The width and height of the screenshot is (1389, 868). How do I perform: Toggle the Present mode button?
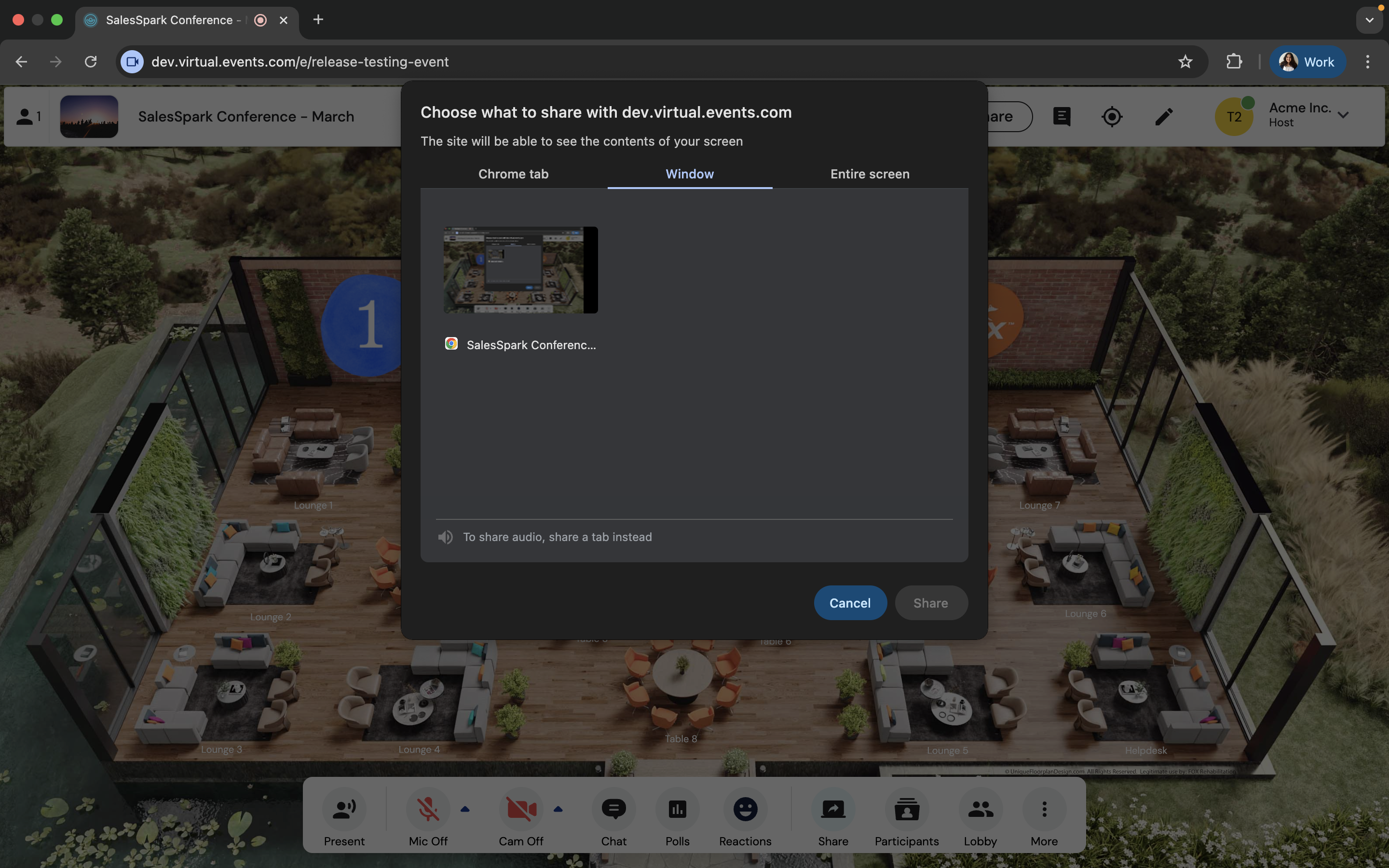pyautogui.click(x=344, y=810)
